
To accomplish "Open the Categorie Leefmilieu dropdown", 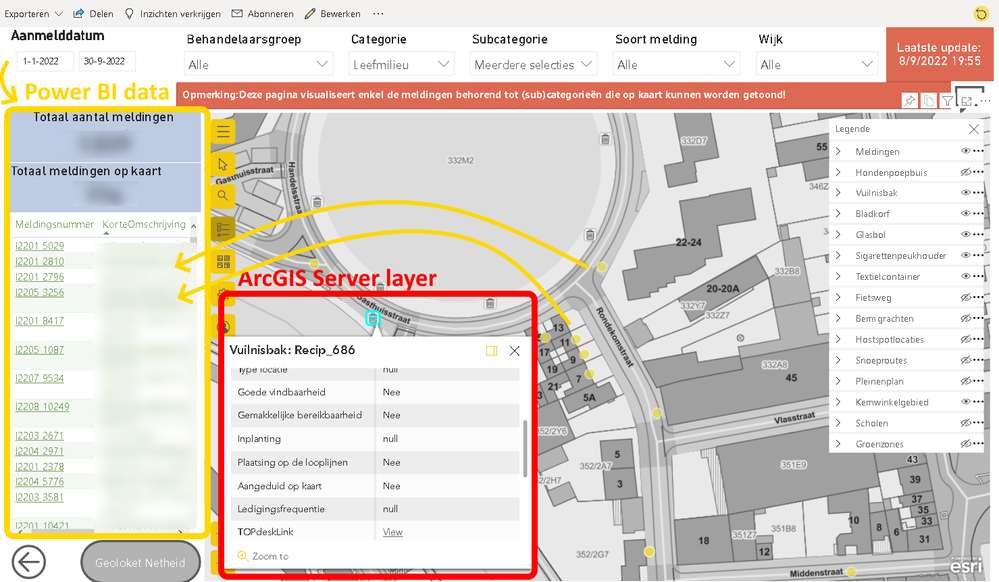I will coord(401,64).
